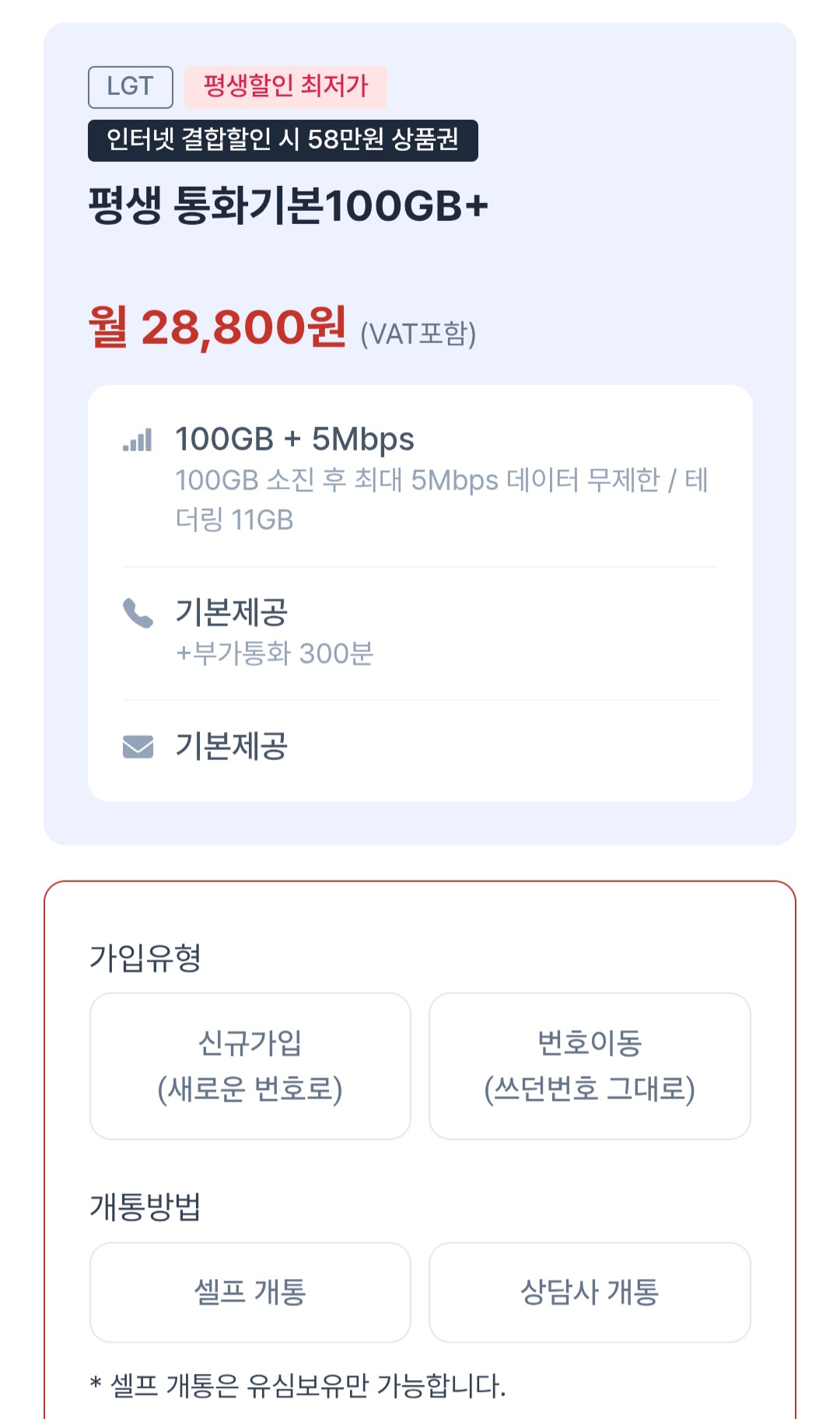Tap 기본제공 in the voice call row
840x1419 pixels.
point(231,612)
